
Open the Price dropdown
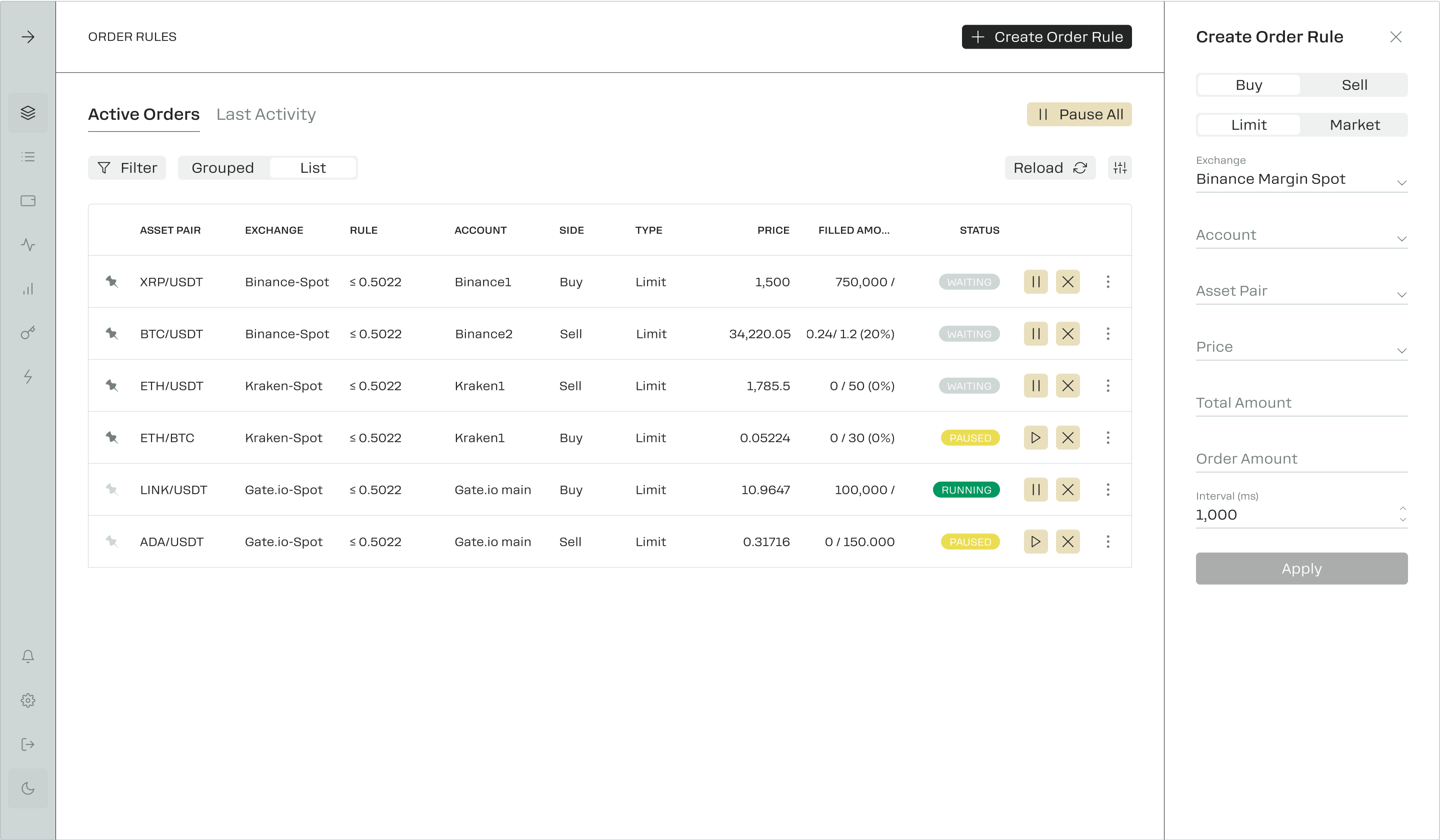tap(1301, 347)
